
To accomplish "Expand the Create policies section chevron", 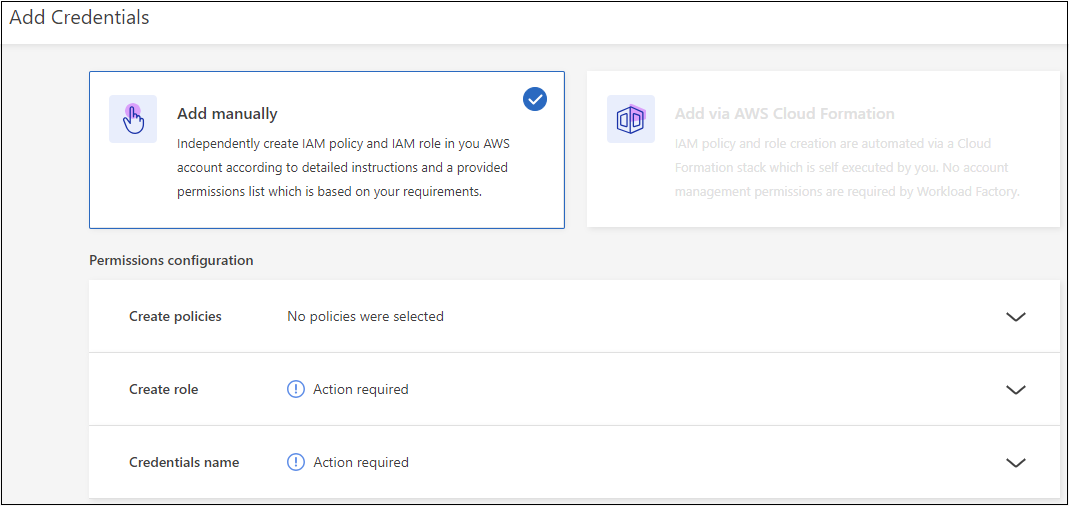I will pyautogui.click(x=1015, y=317).
